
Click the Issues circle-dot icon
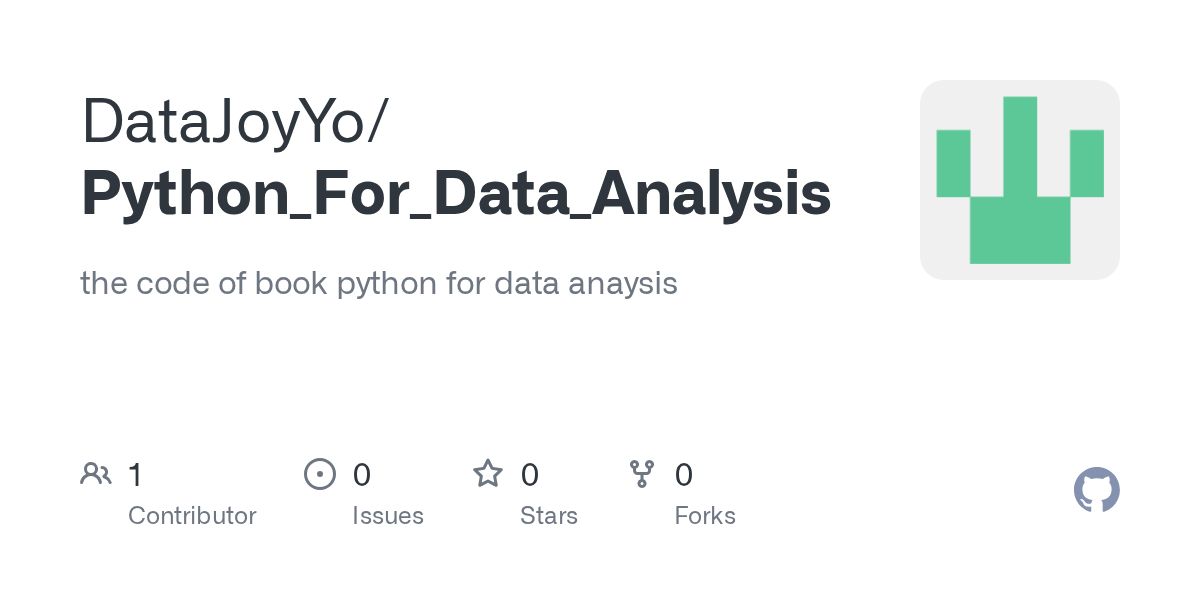point(319,473)
